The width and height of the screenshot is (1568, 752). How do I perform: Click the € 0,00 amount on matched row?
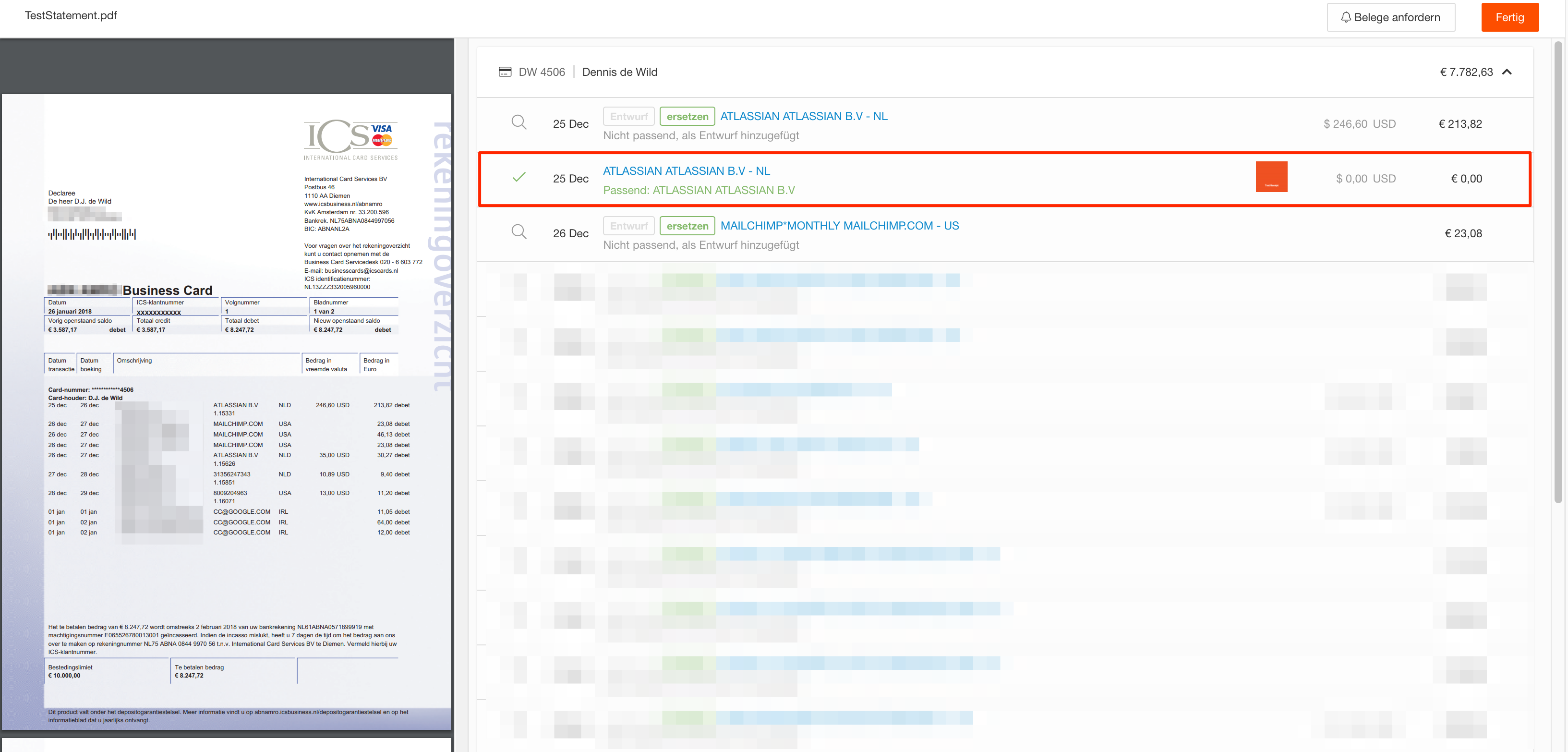[1466, 179]
